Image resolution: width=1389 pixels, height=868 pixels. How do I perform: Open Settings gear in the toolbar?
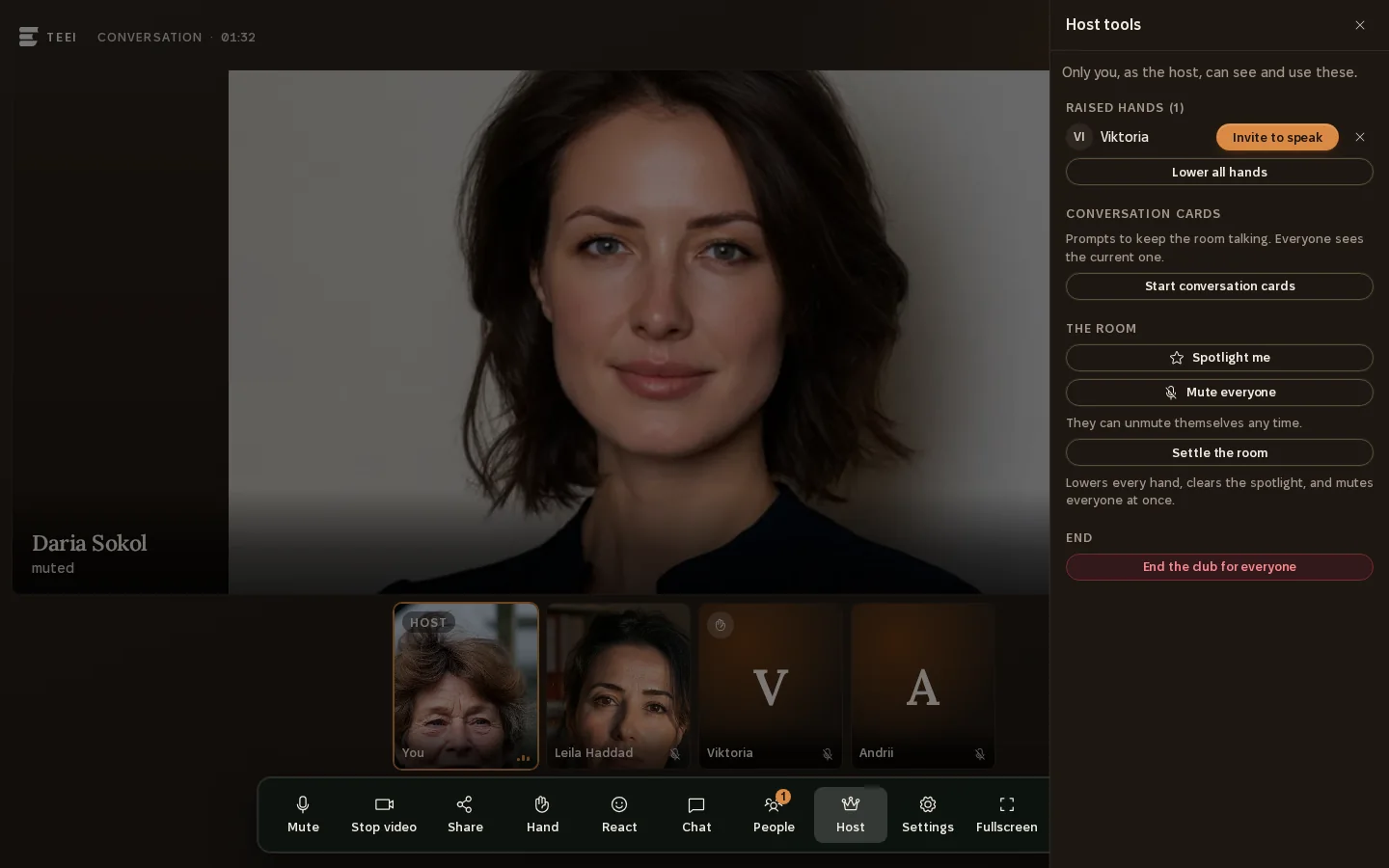pyautogui.click(x=928, y=815)
